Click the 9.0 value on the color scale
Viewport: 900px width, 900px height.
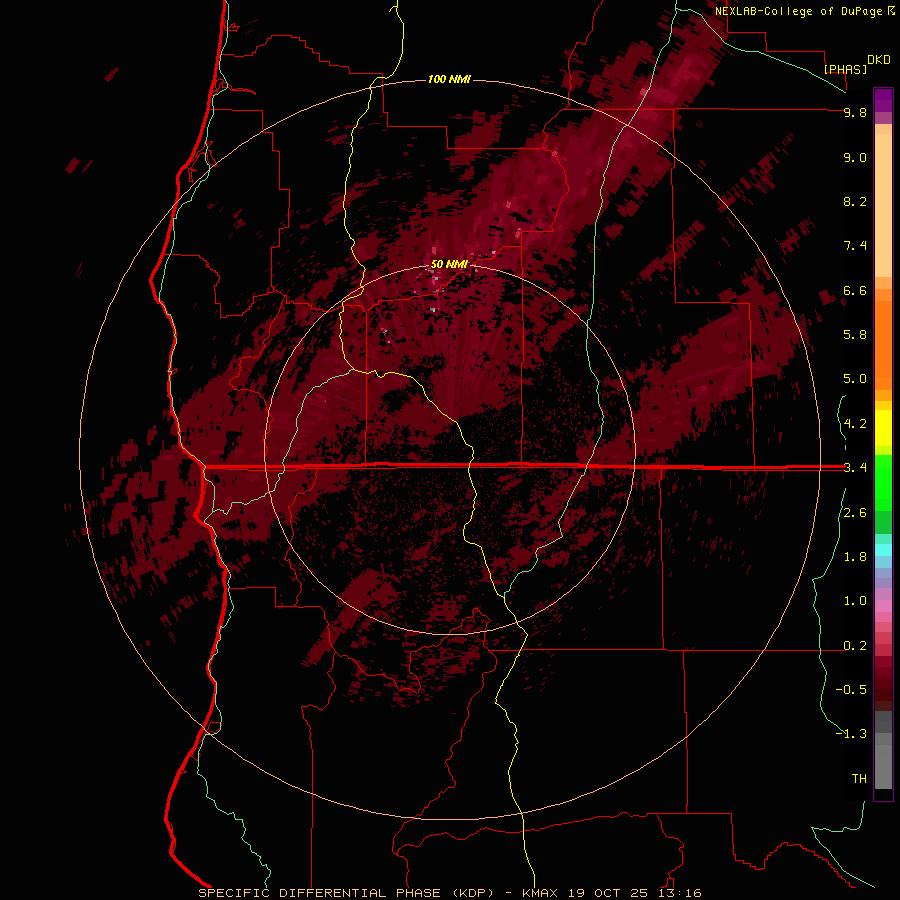[855, 157]
